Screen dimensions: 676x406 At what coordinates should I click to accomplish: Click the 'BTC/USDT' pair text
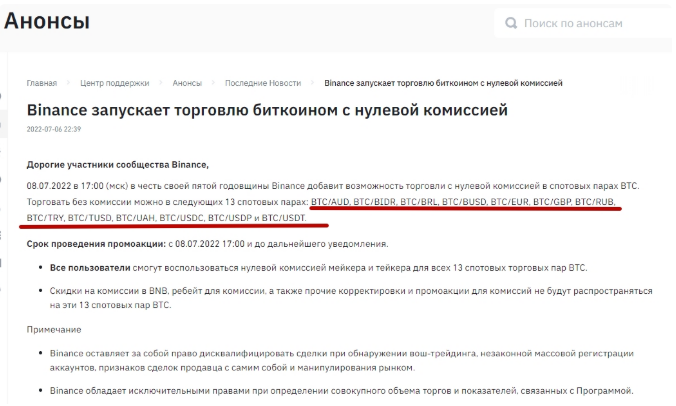pos(284,218)
